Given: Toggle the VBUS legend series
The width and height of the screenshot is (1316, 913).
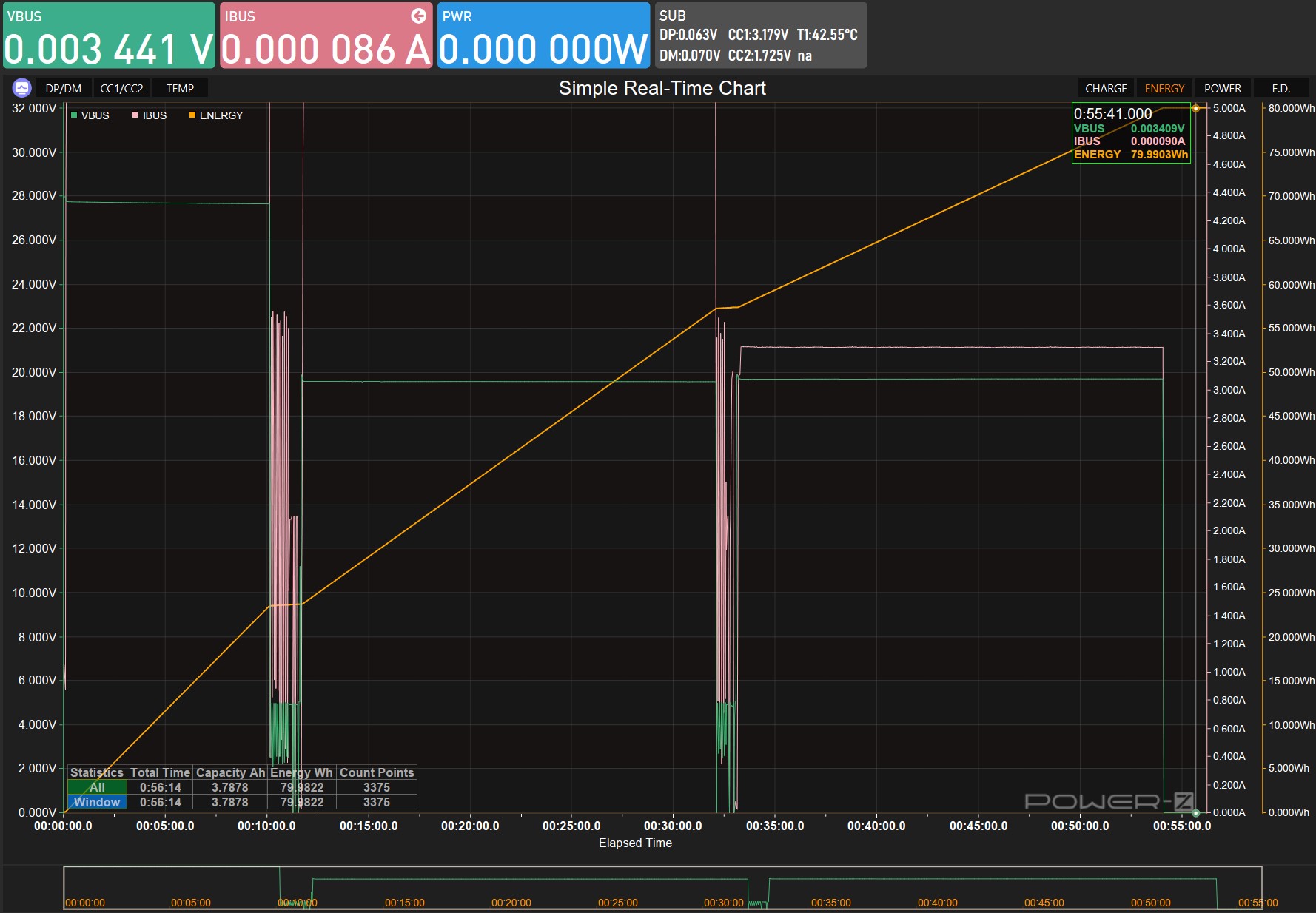Looking at the screenshot, I should [x=90, y=115].
